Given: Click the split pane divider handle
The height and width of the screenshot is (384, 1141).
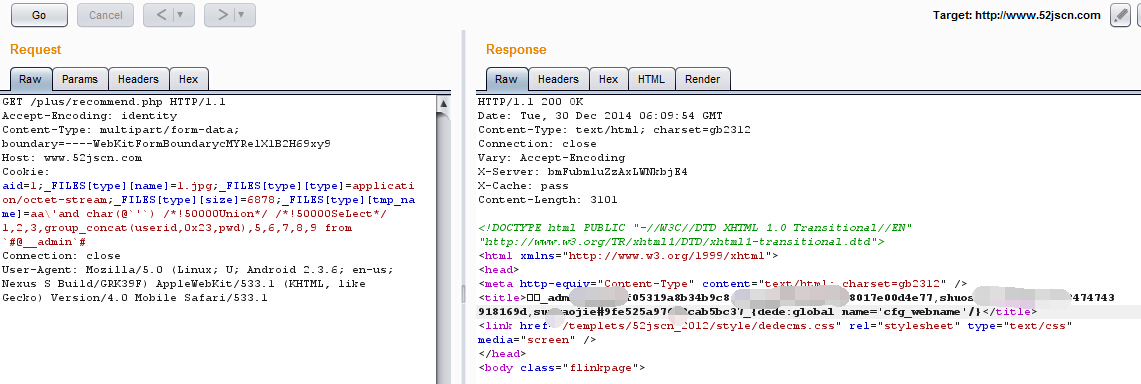Looking at the screenshot, I should pos(464,295).
